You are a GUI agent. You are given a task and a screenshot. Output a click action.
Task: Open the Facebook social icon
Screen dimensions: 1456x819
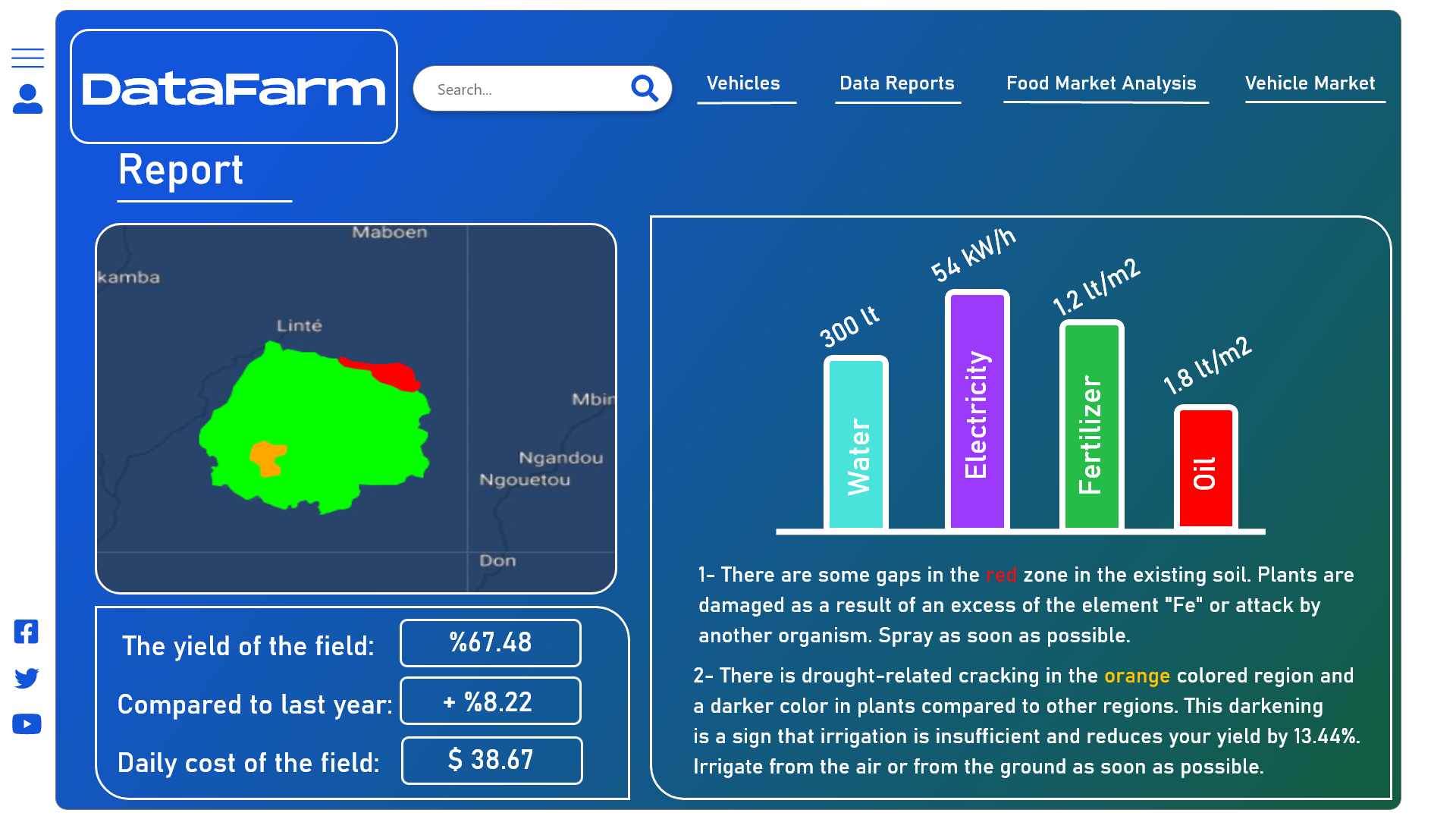pyautogui.click(x=27, y=632)
